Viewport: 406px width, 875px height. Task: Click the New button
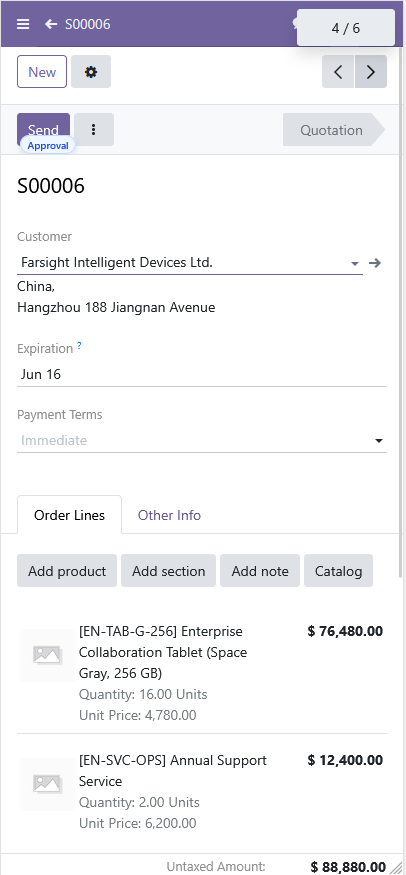pyautogui.click(x=42, y=71)
